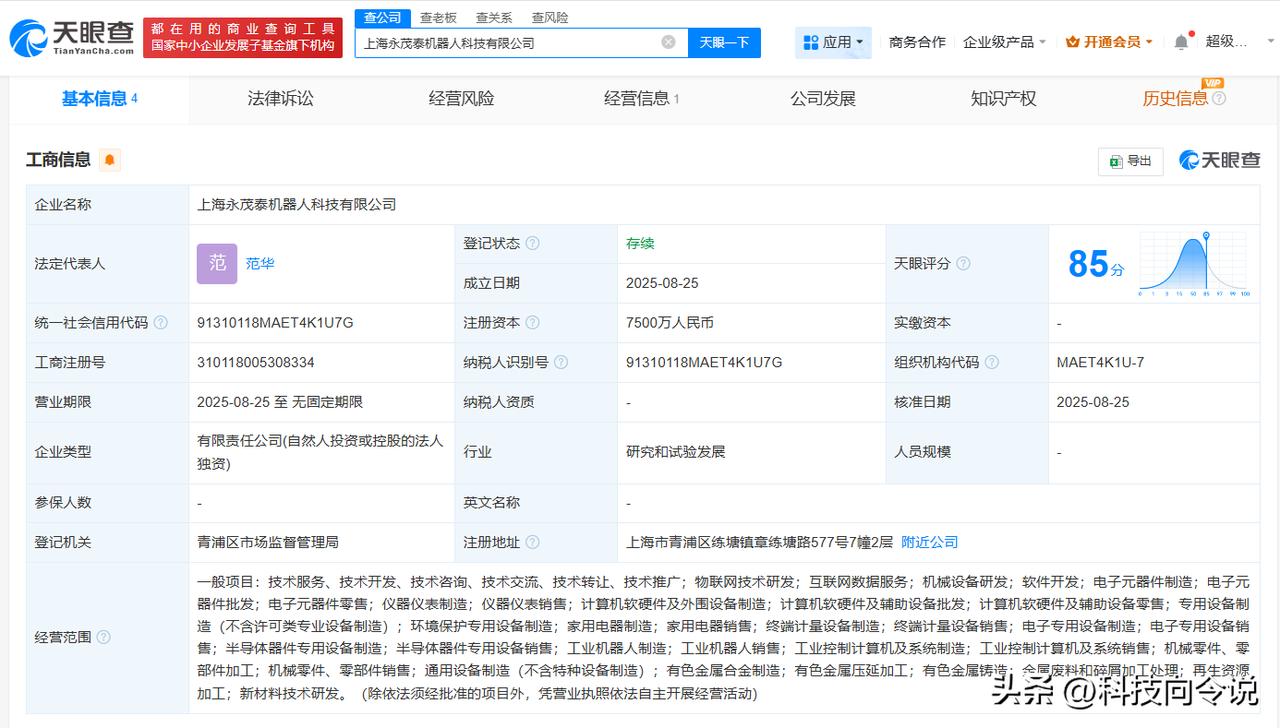Switch to the 基本信息 tab
The image size is (1280, 728).
click(x=99, y=98)
